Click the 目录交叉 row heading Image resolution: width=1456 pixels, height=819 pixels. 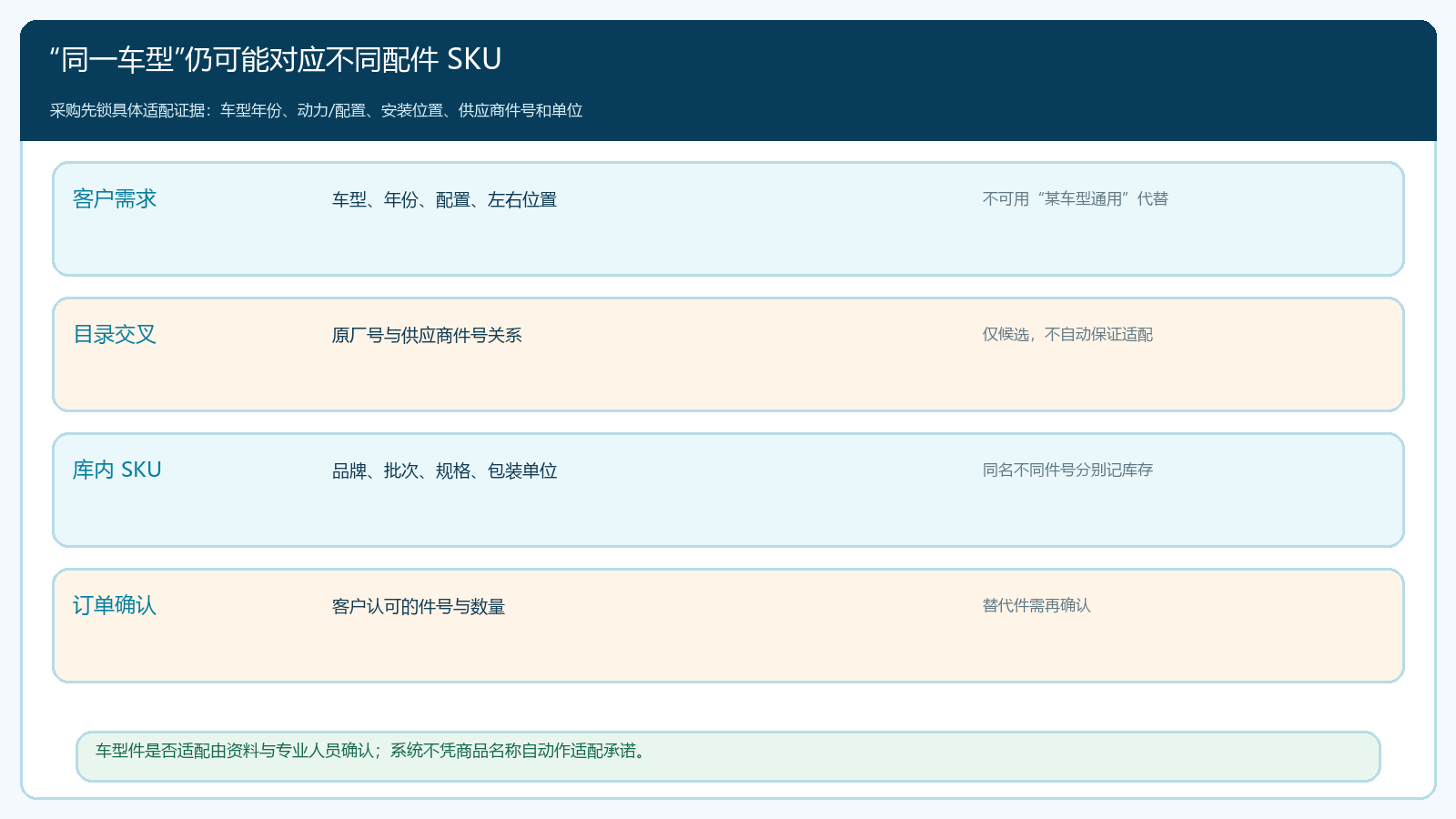pos(115,334)
